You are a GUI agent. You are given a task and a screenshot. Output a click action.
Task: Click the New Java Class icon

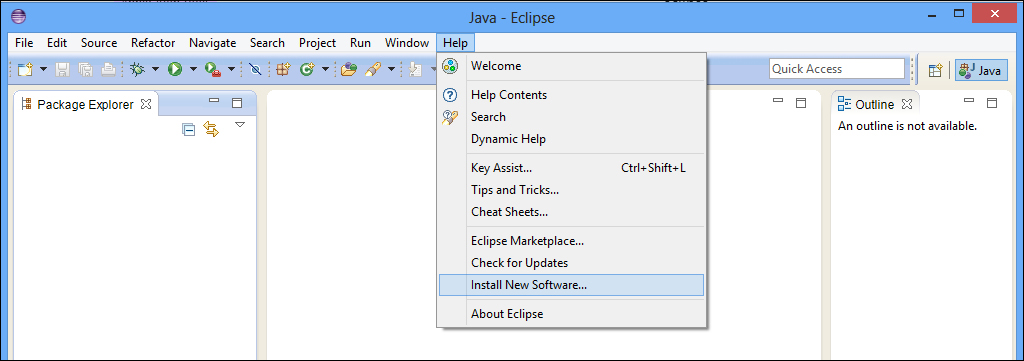coord(307,69)
